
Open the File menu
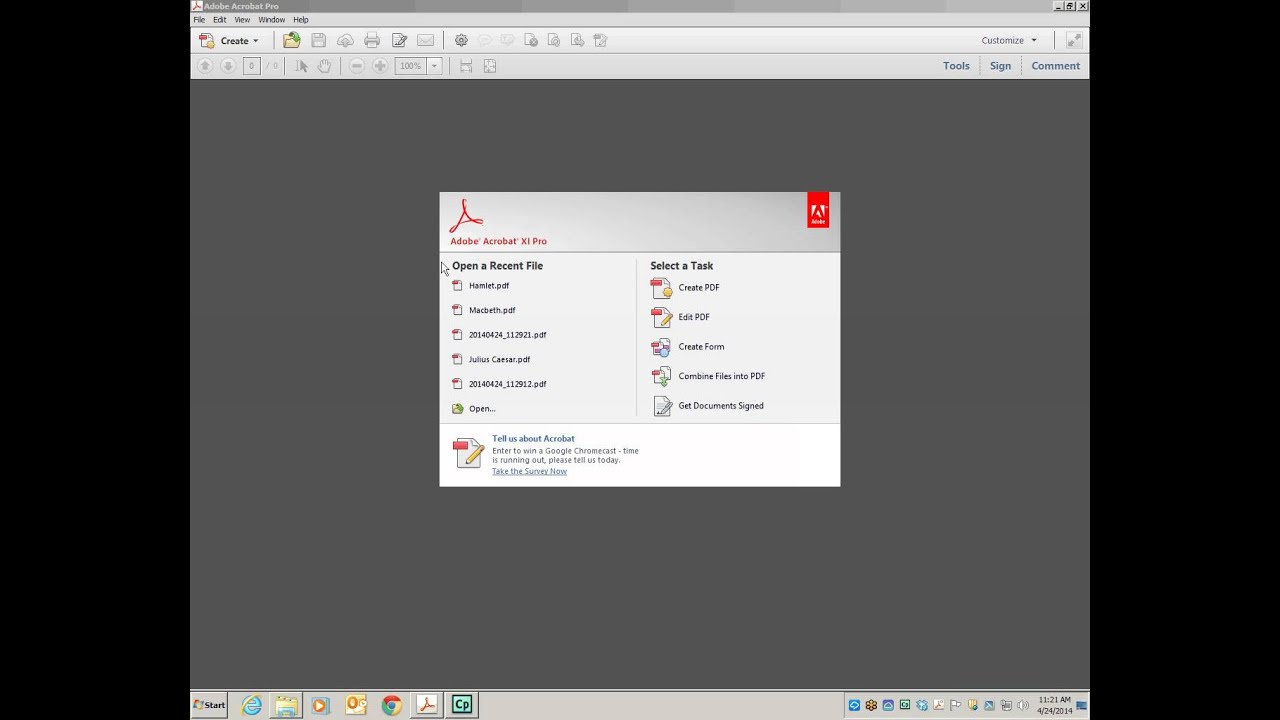click(x=199, y=19)
